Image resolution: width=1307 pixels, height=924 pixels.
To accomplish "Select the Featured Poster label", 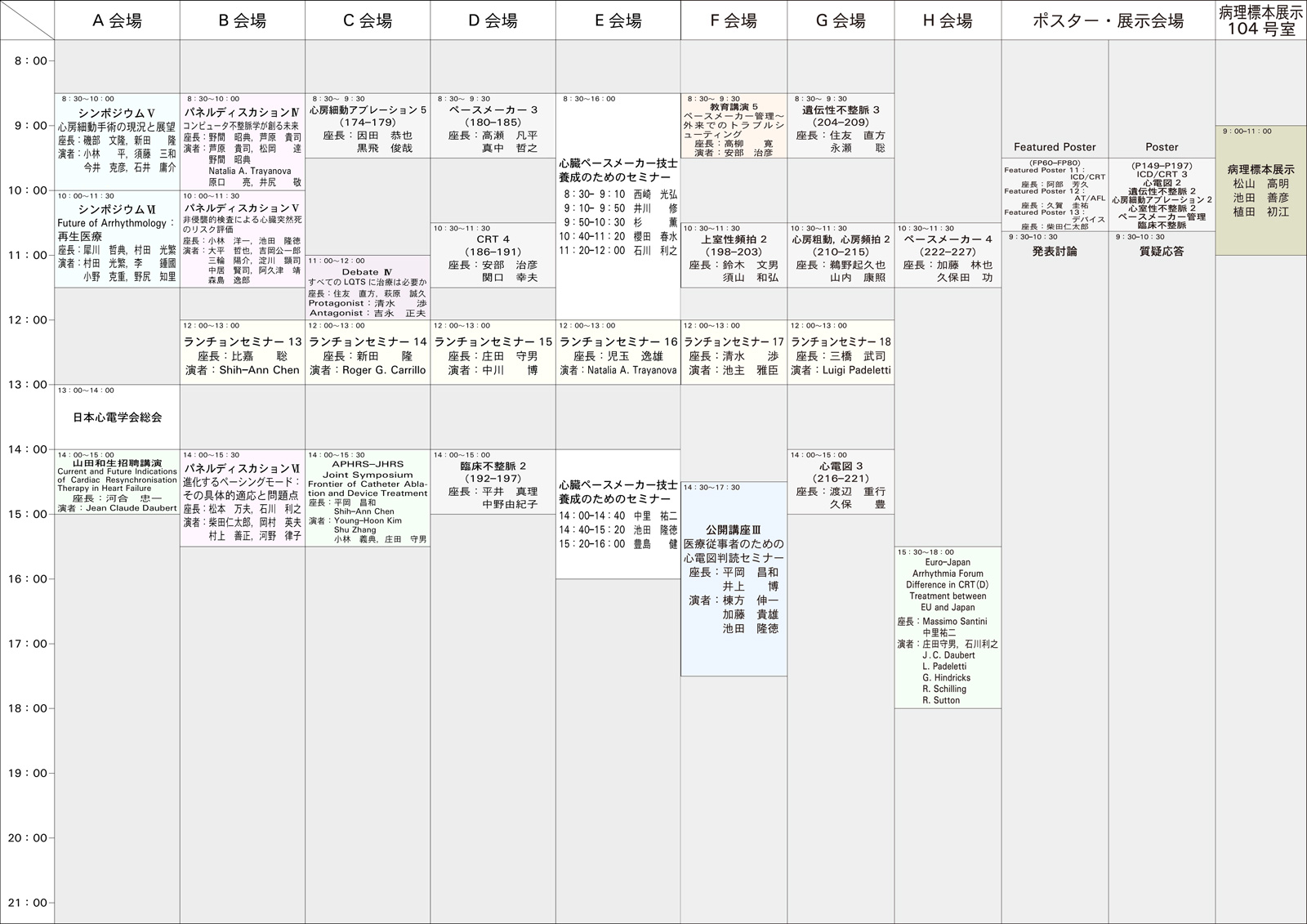I will point(1055,147).
